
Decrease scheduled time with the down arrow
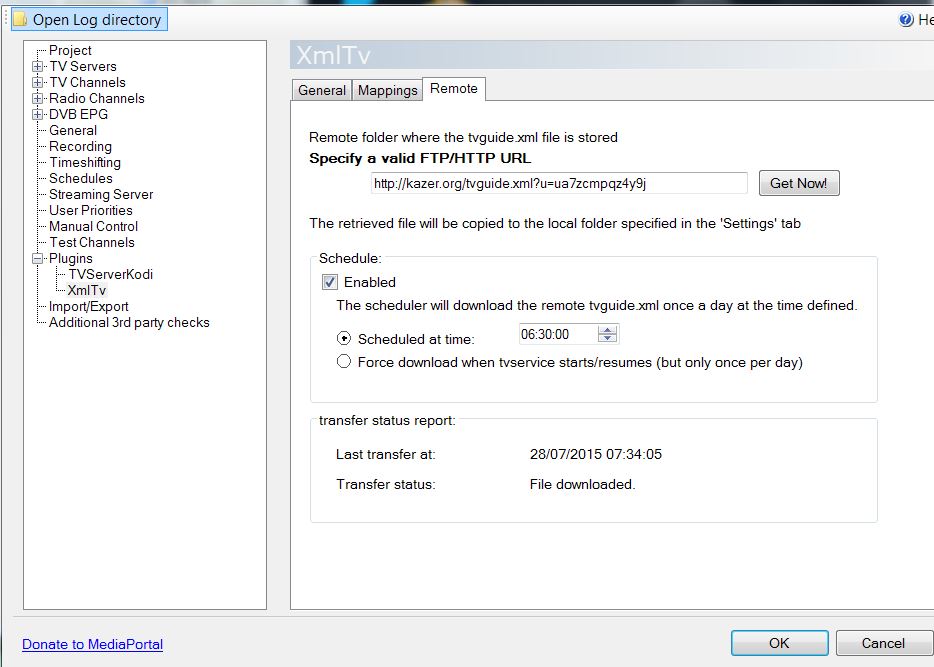pyautogui.click(x=609, y=339)
